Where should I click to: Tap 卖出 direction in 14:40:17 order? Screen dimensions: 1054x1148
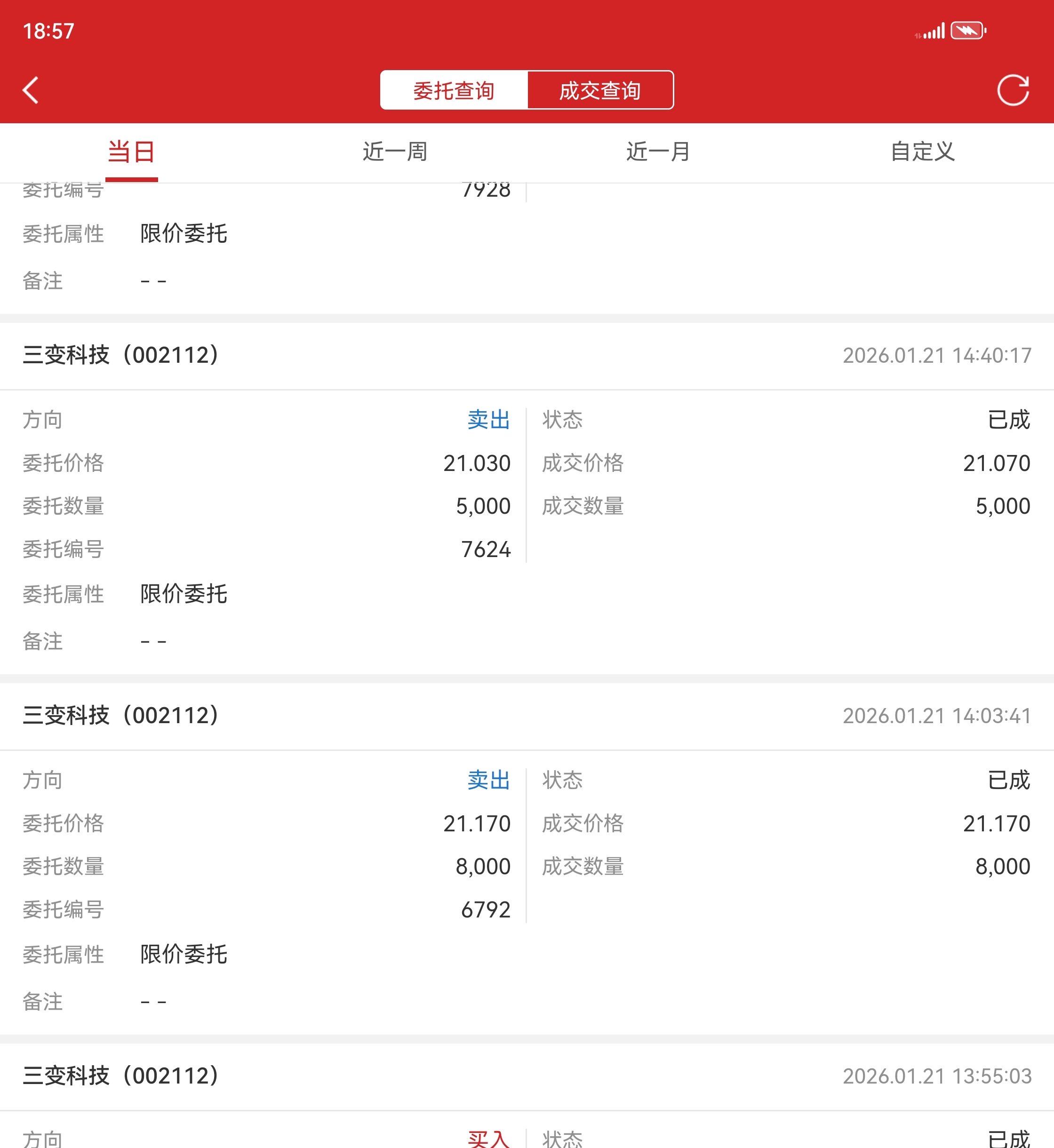tap(488, 420)
